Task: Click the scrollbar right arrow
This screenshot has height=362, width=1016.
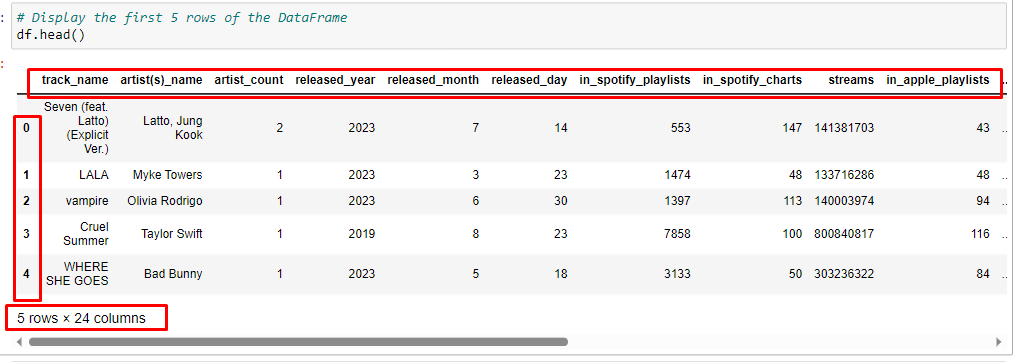Action: pyautogui.click(x=999, y=341)
